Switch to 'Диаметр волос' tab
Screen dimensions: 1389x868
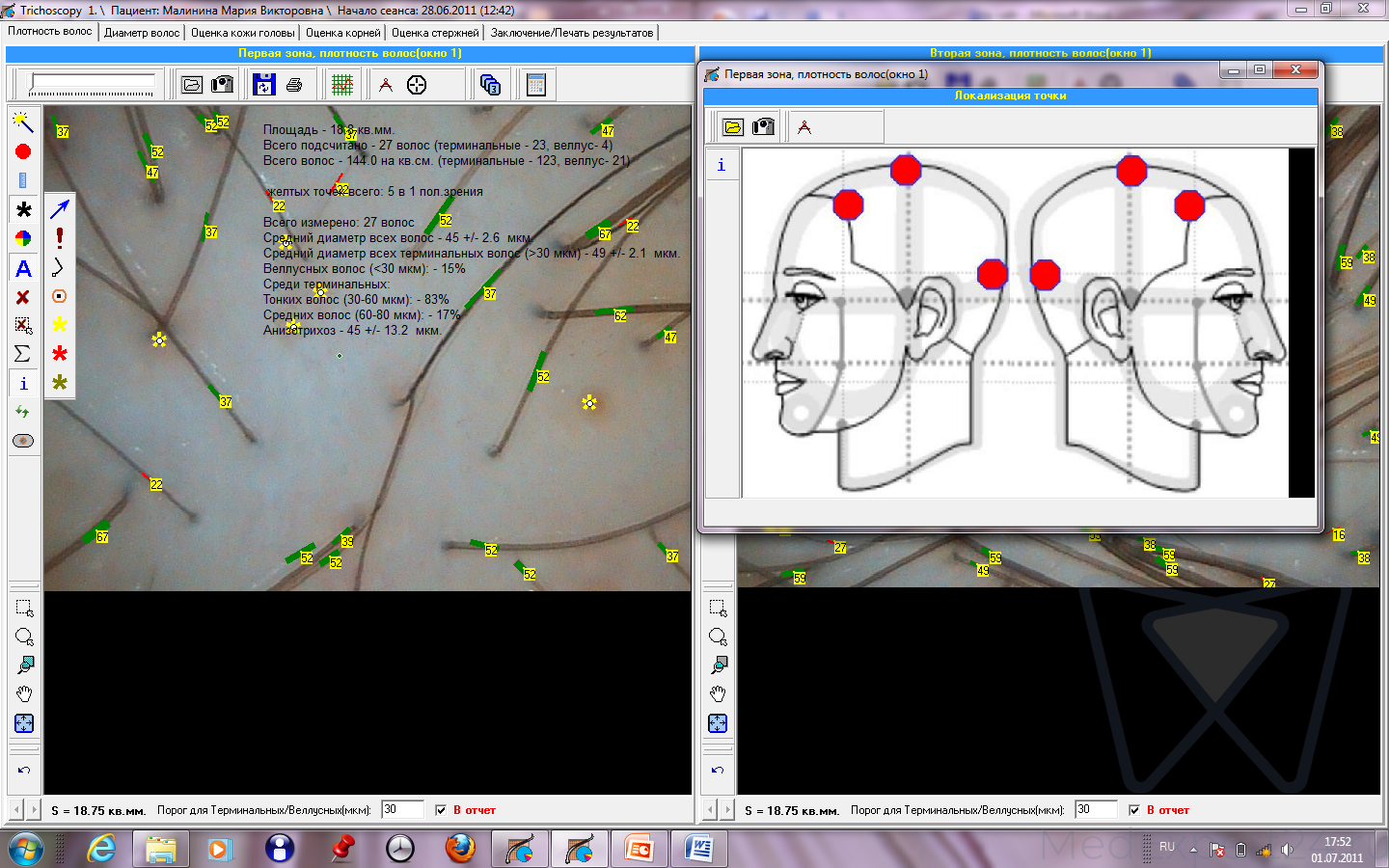point(142,33)
